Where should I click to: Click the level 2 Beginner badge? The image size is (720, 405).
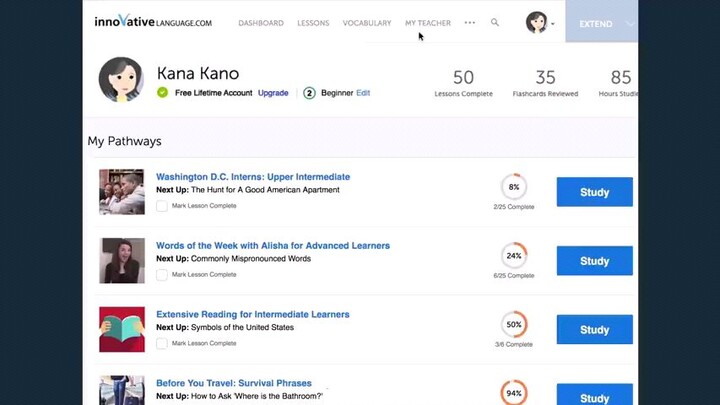pos(310,93)
